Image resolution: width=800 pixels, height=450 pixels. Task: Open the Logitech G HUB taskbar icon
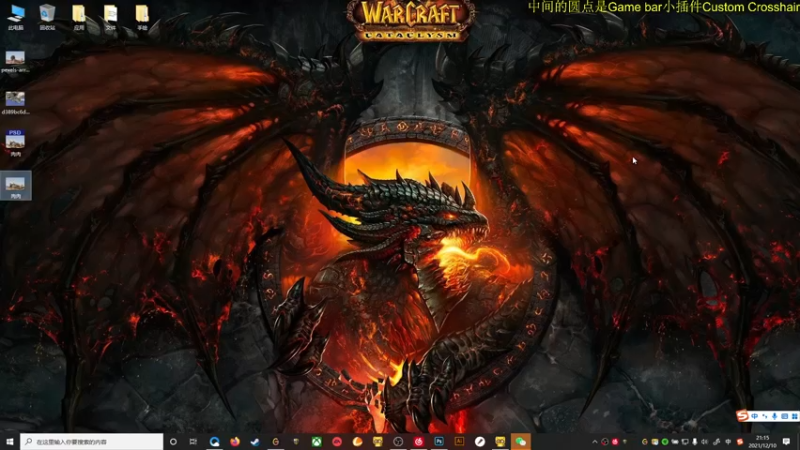click(x=276, y=442)
